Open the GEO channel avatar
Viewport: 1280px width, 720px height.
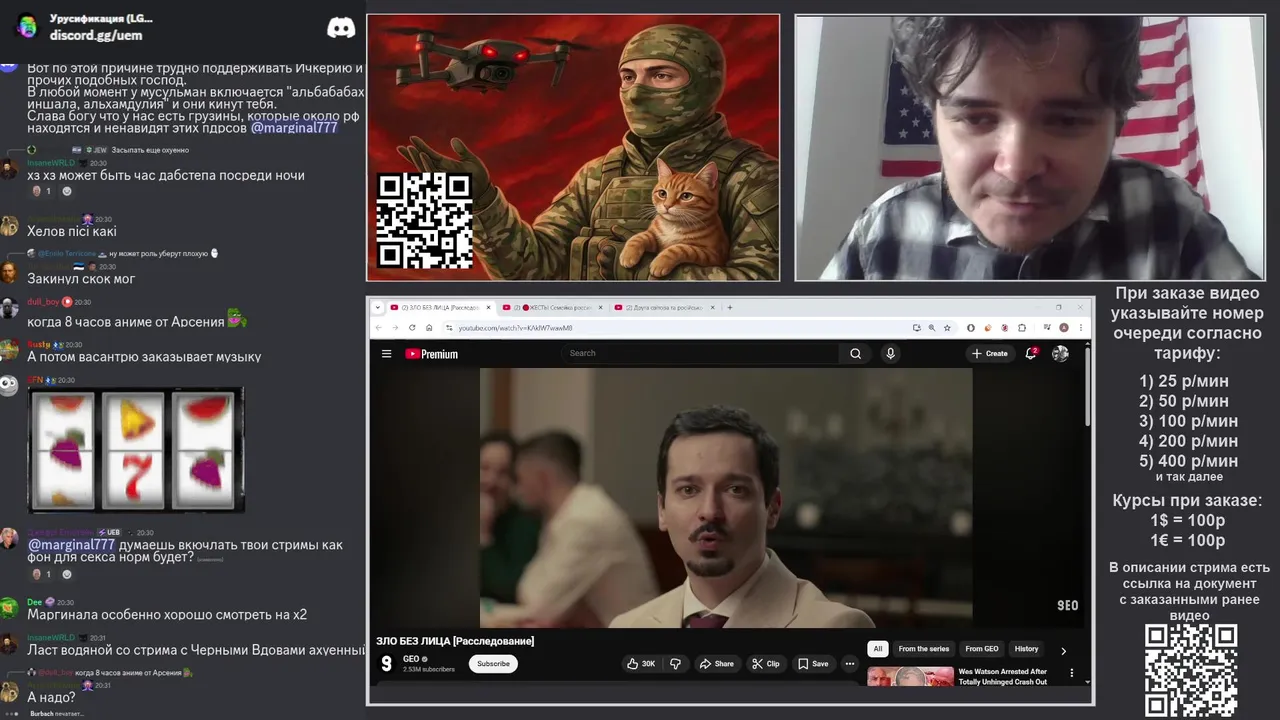tap(387, 664)
